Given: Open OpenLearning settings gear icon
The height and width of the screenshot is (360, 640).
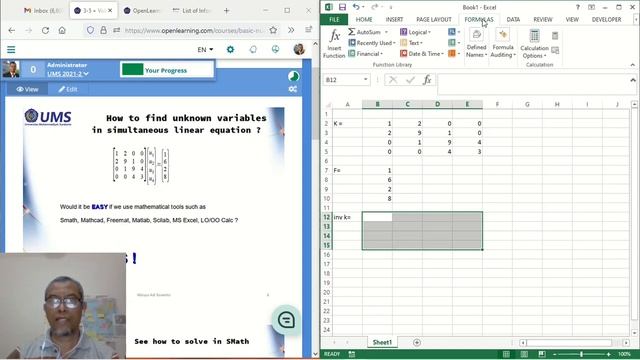Looking at the screenshot, I should tap(231, 49).
